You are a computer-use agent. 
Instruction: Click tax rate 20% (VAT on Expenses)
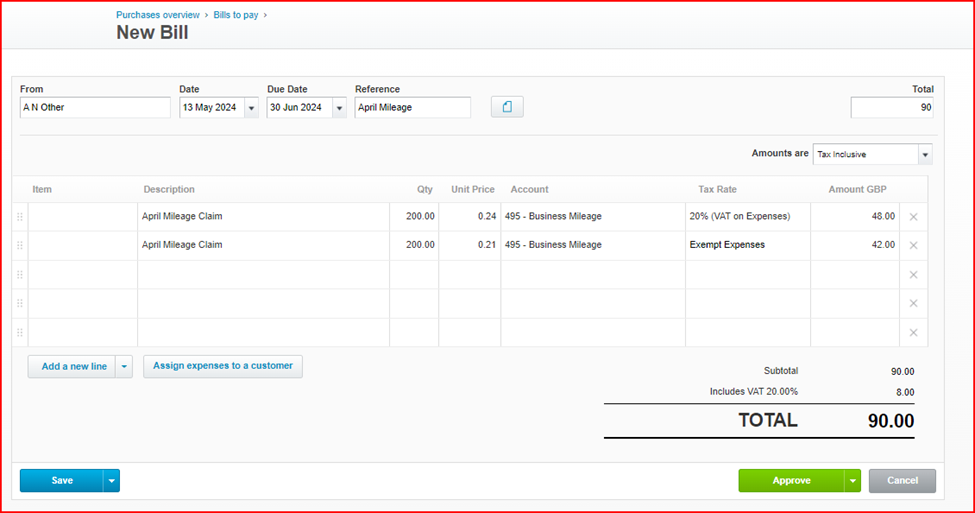point(748,216)
